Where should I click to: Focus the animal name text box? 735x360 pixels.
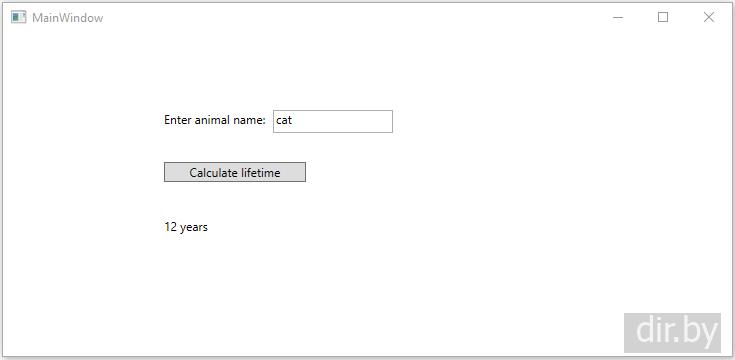[333, 121]
